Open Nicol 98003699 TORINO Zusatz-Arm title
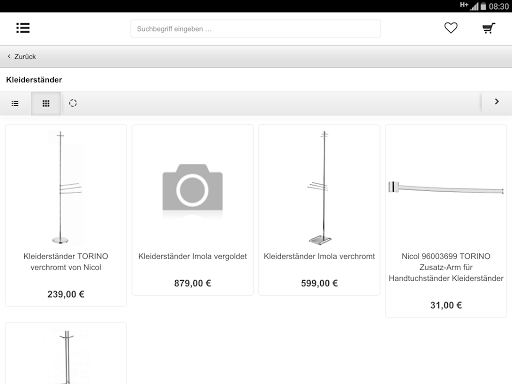512x384 pixels. (446, 267)
